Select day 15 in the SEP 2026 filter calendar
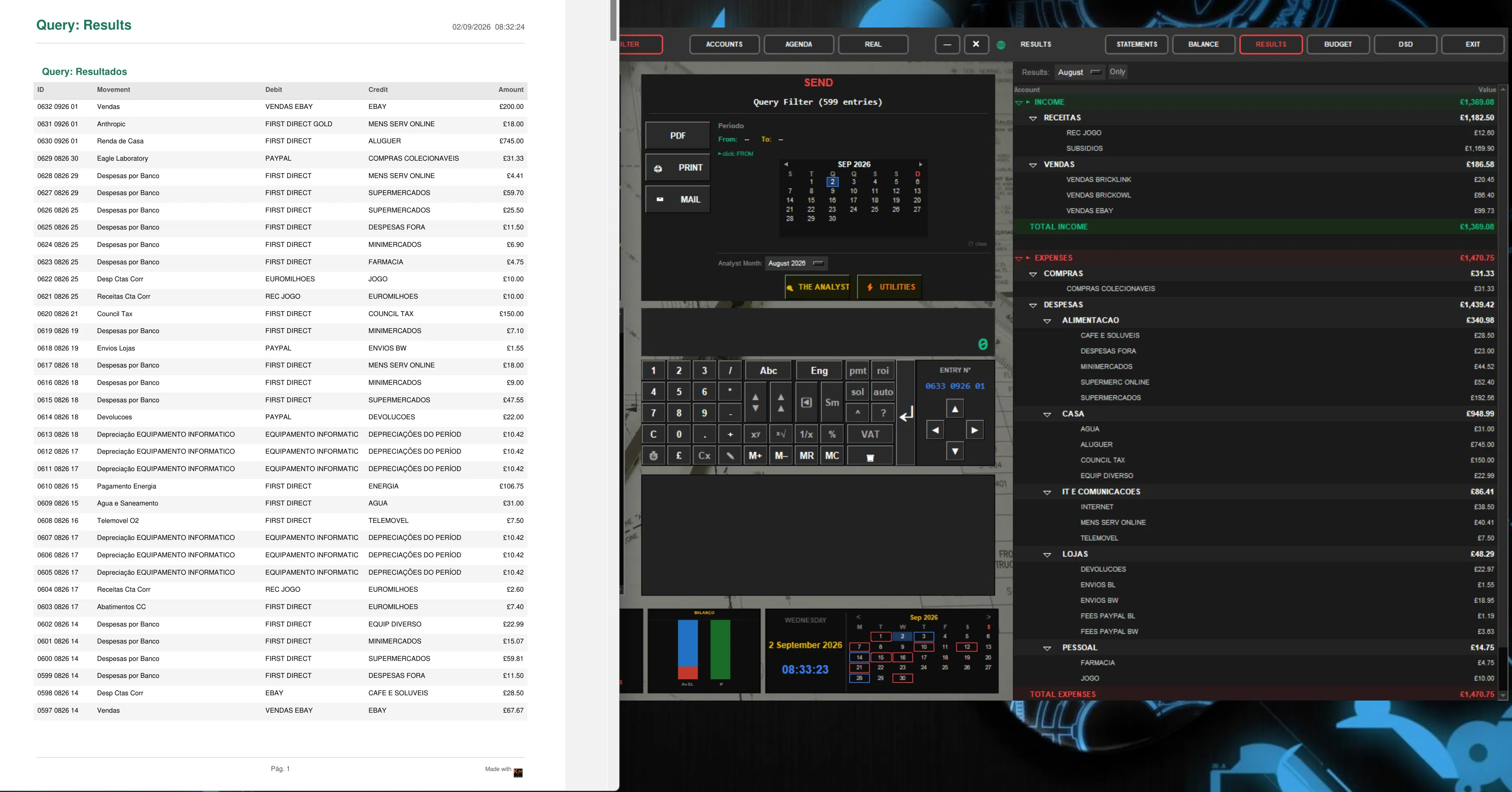 point(811,200)
